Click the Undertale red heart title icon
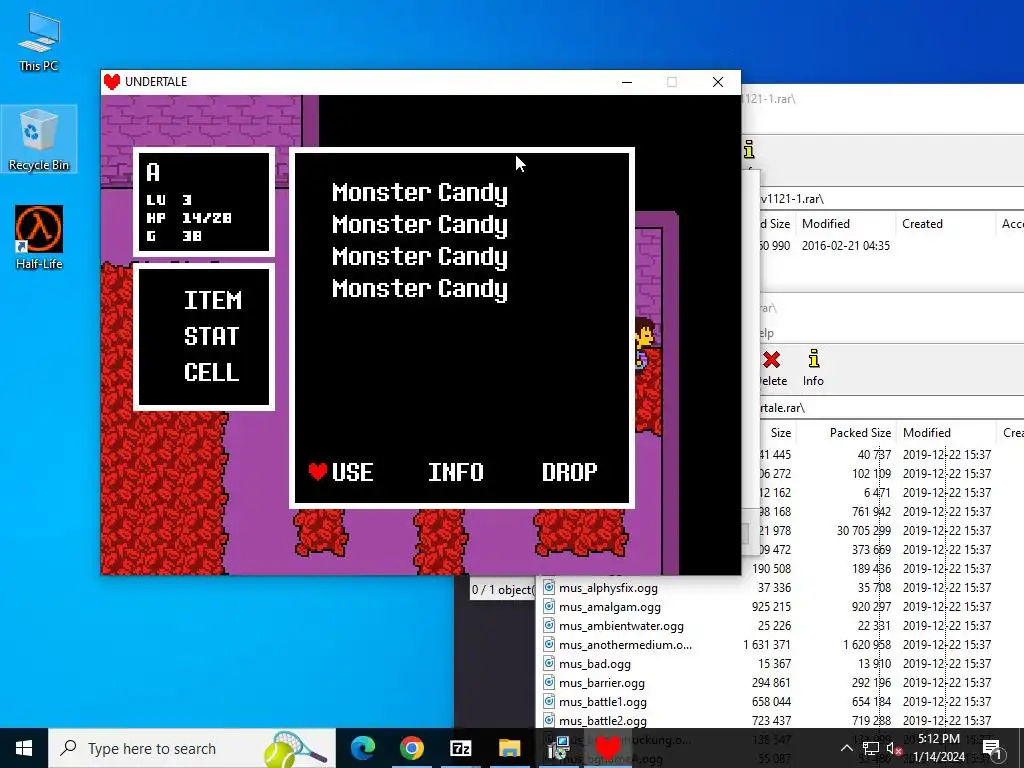The image size is (1024, 768). (x=112, y=82)
